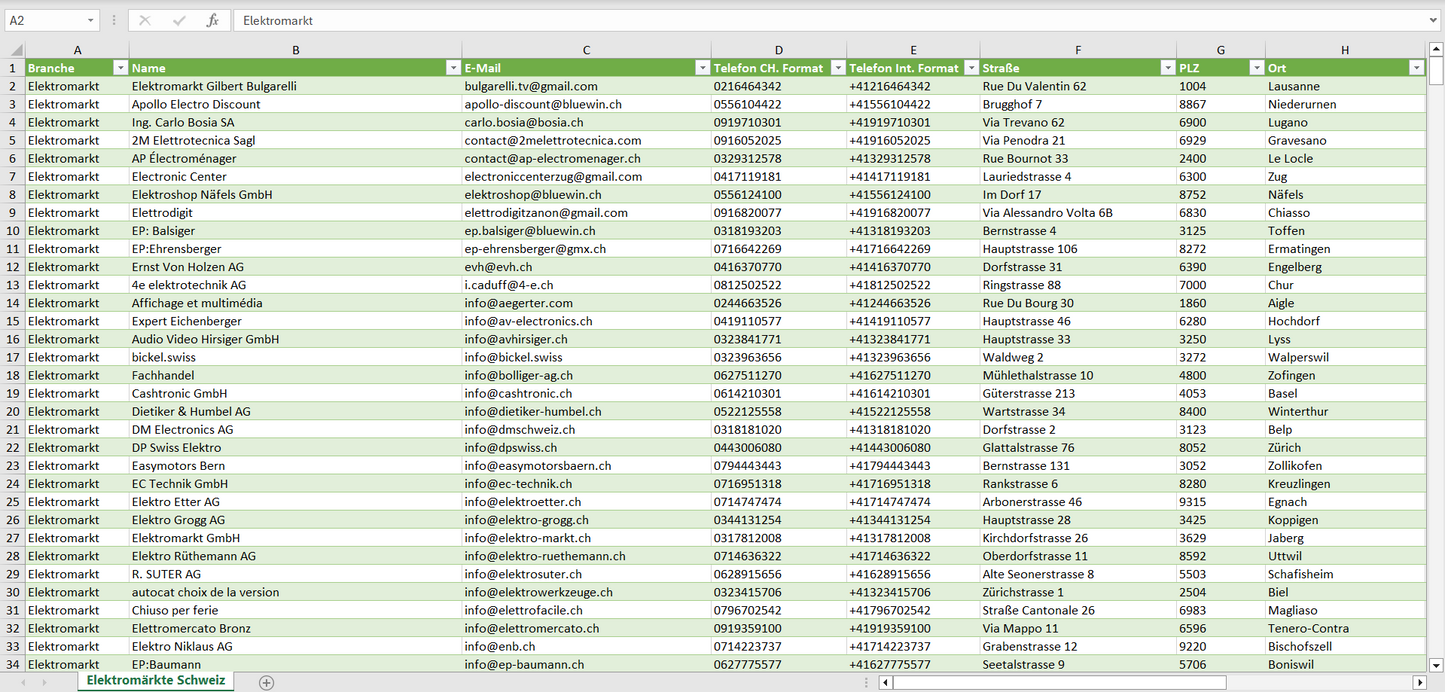This screenshot has width=1445, height=692.
Task: Select column F header
Action: pos(1077,50)
